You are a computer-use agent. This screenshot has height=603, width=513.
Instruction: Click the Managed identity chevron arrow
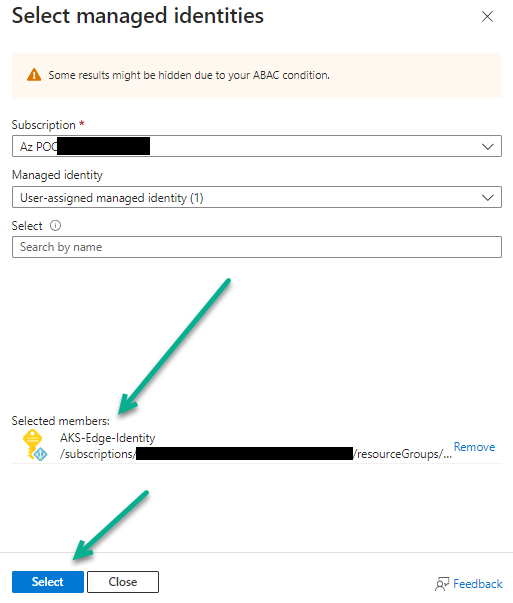coord(488,198)
